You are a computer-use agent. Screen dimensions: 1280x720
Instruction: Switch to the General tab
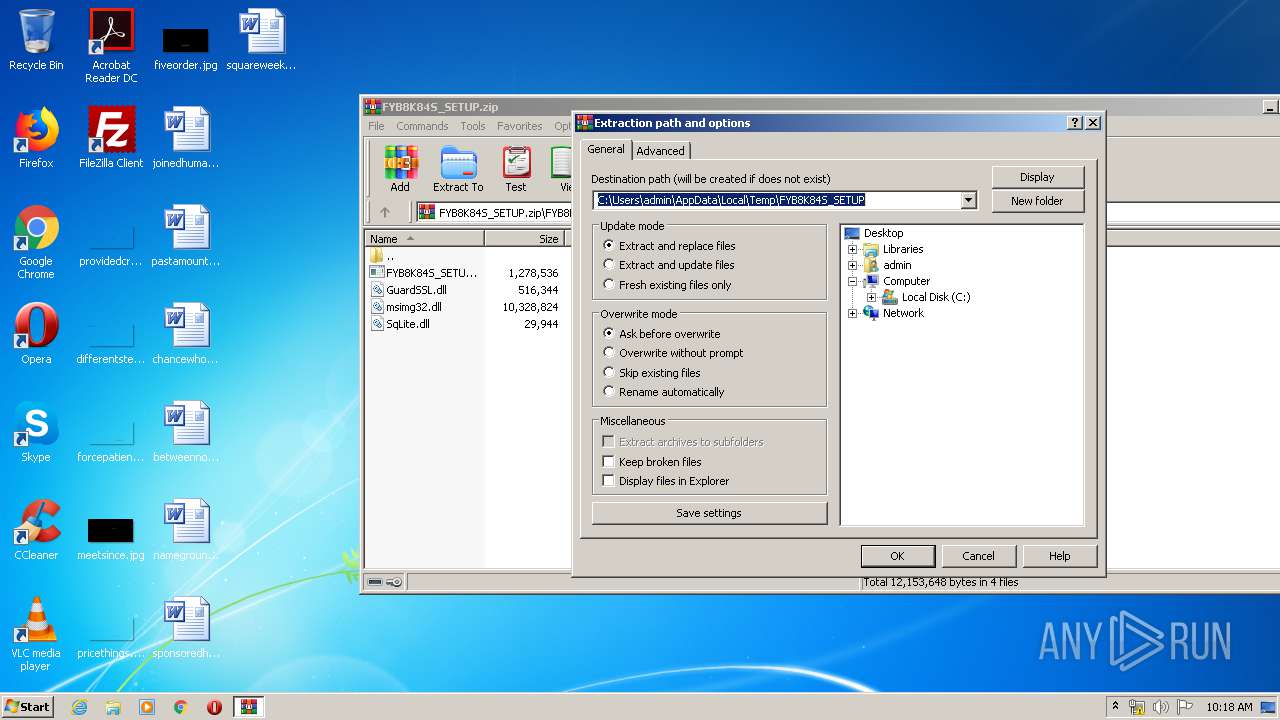pyautogui.click(x=605, y=149)
